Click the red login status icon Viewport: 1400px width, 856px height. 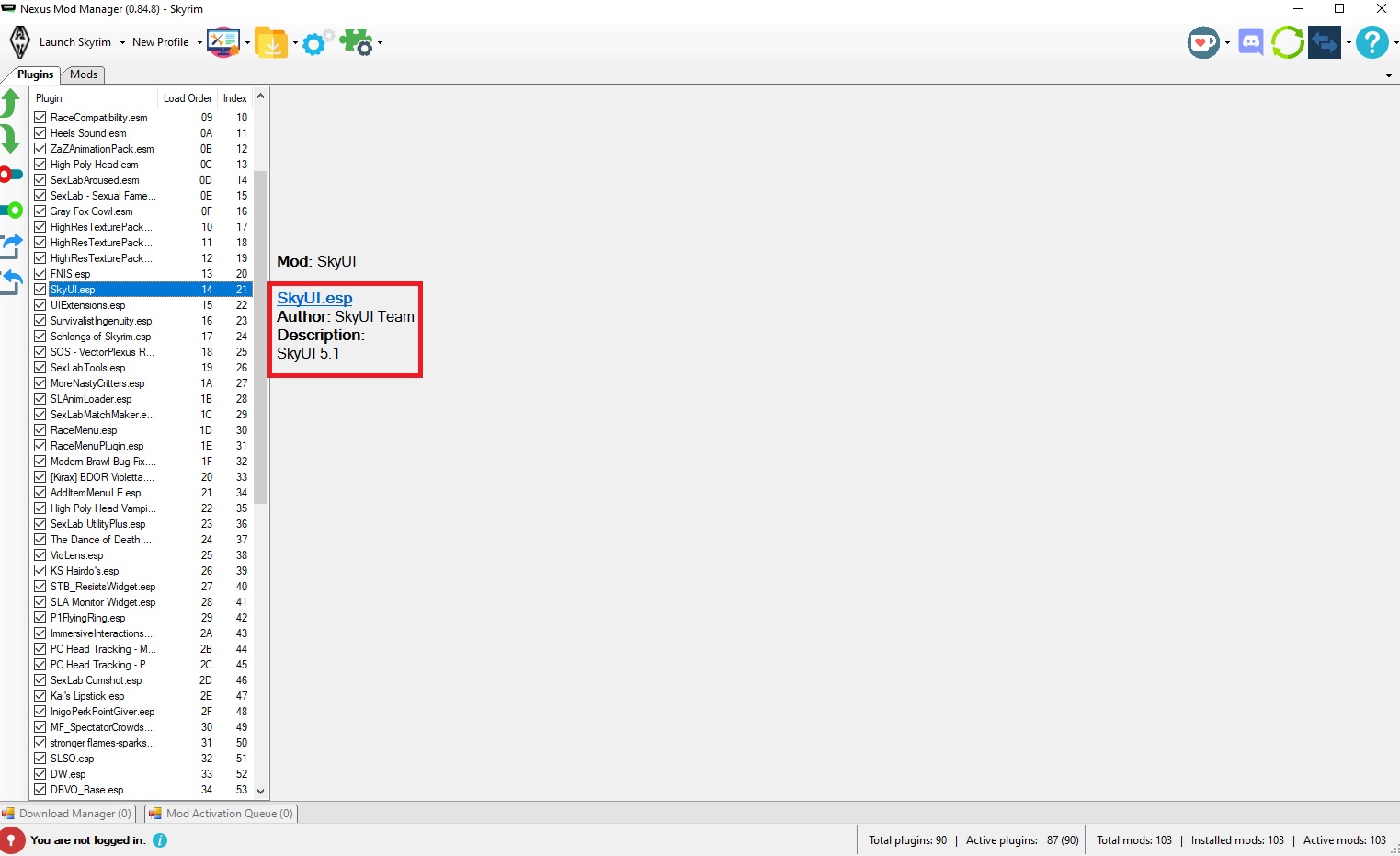(13, 840)
